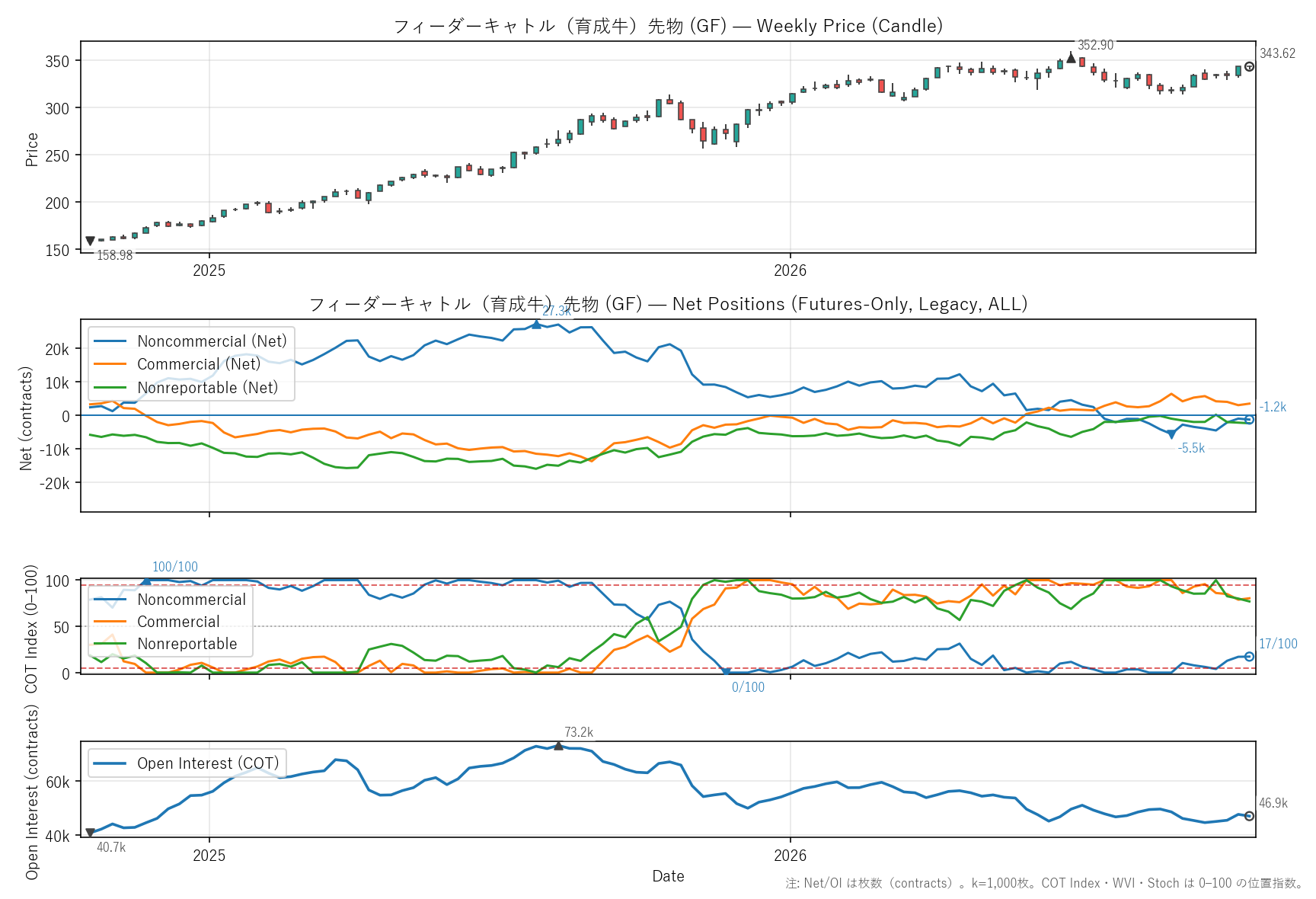Click the 73.2k open interest peak marker
Image resolution: width=1316 pixels, height=899 pixels.
(x=558, y=746)
